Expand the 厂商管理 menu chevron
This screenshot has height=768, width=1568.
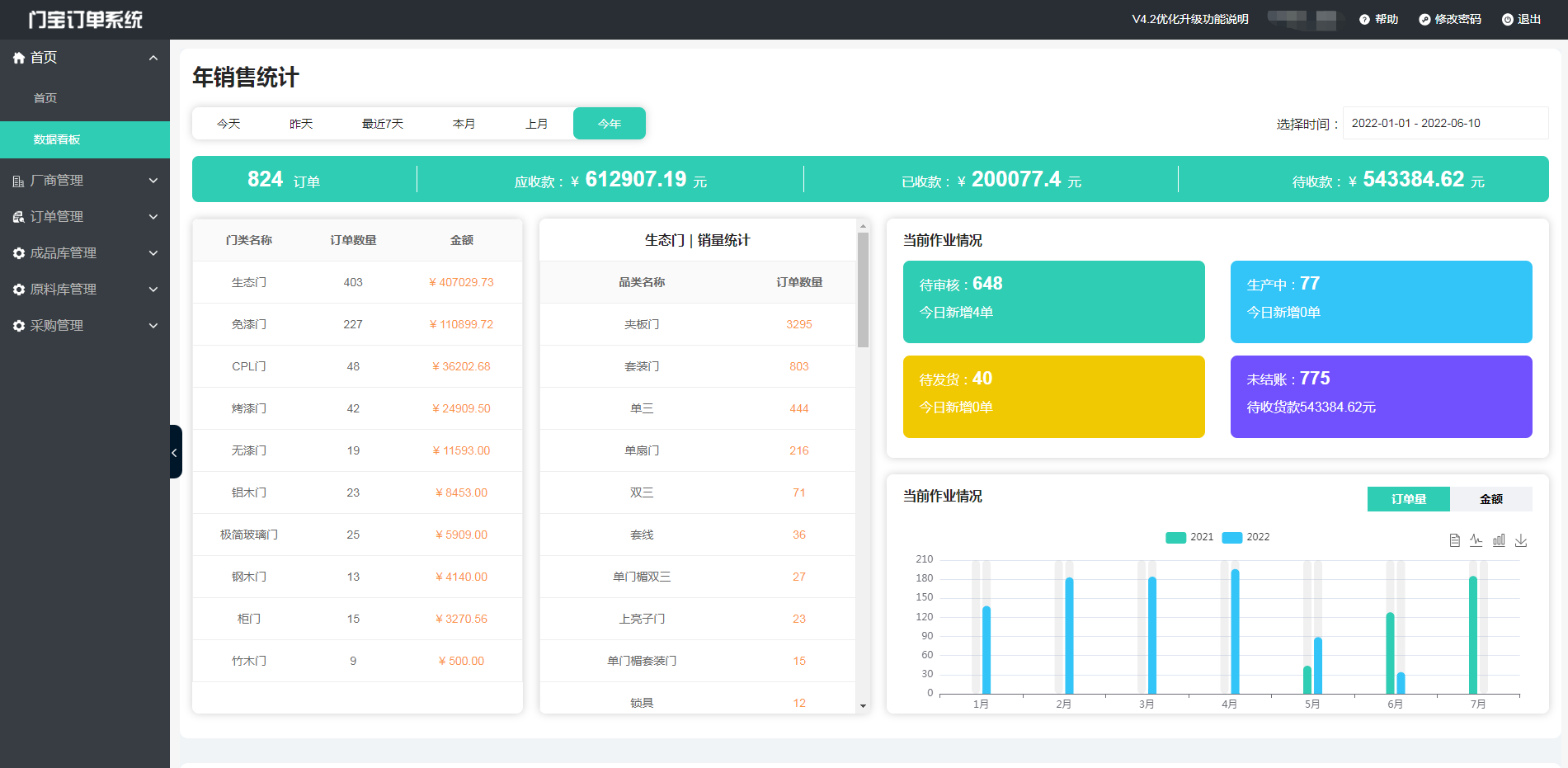[x=153, y=181]
